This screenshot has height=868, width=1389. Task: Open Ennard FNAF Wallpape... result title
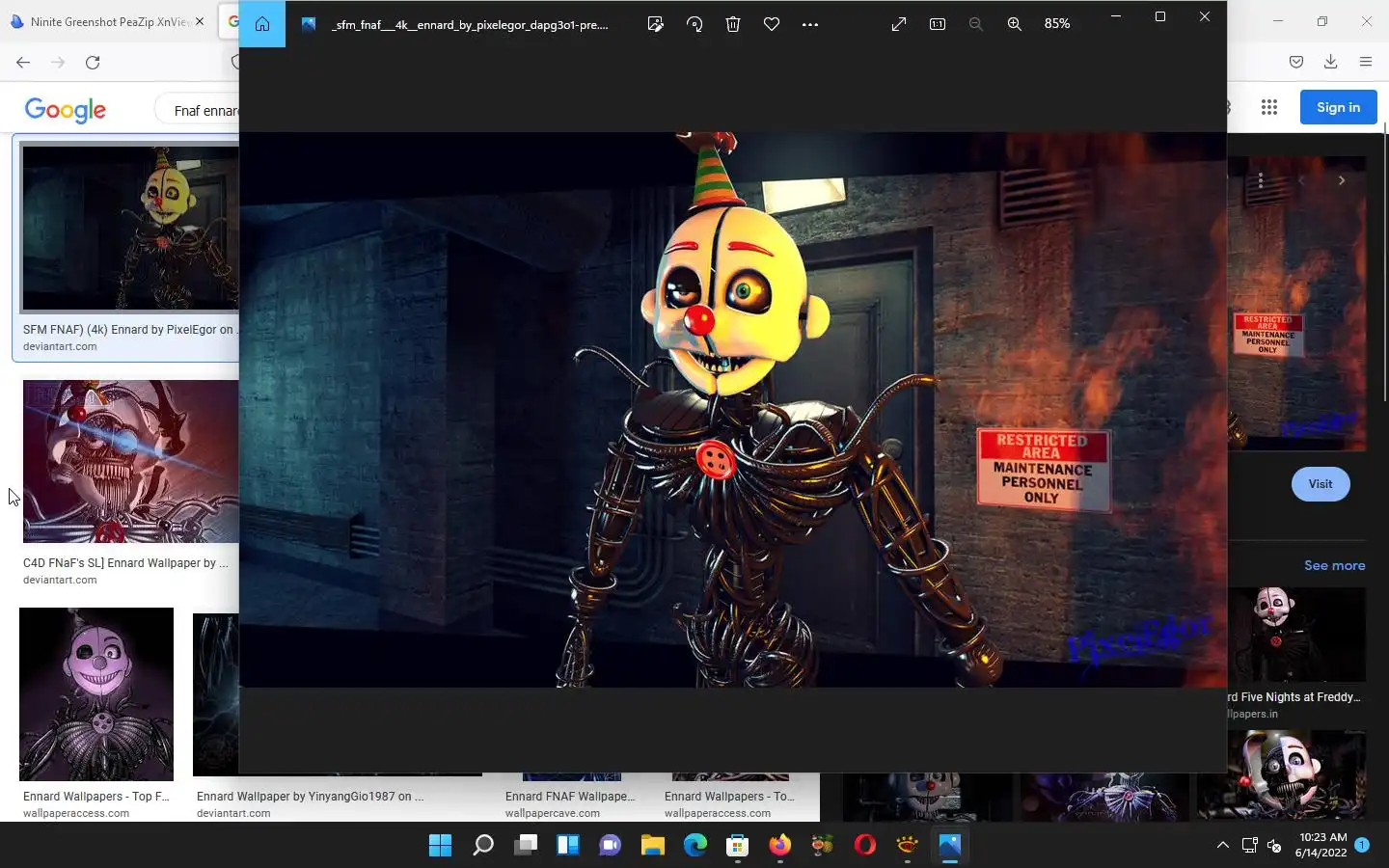click(x=570, y=797)
